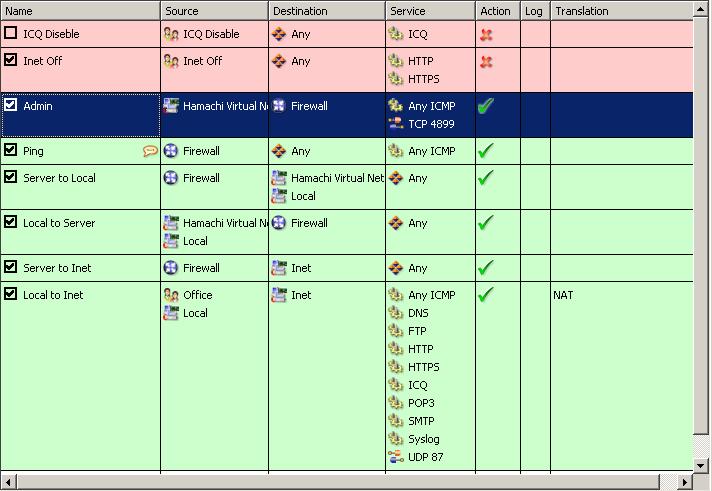Click the red deny icon for ICQ Diseble
712x491 pixels.
[487, 34]
